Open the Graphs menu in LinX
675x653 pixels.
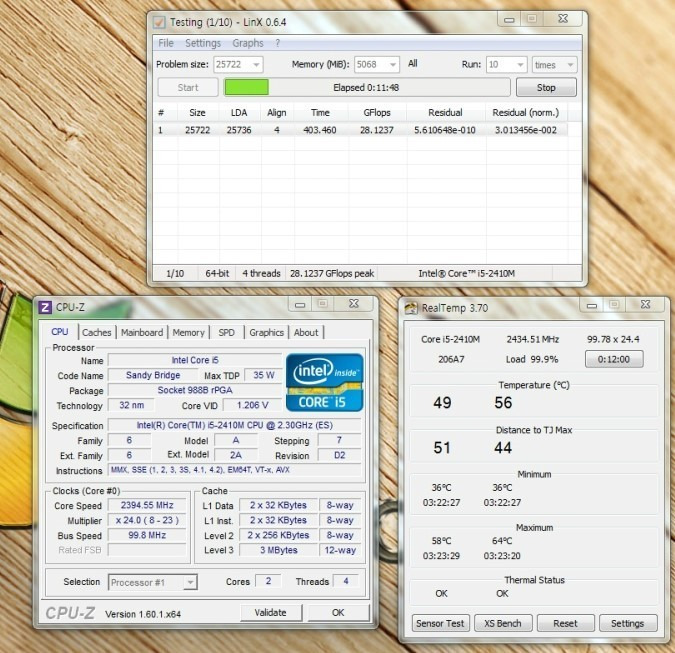point(248,43)
